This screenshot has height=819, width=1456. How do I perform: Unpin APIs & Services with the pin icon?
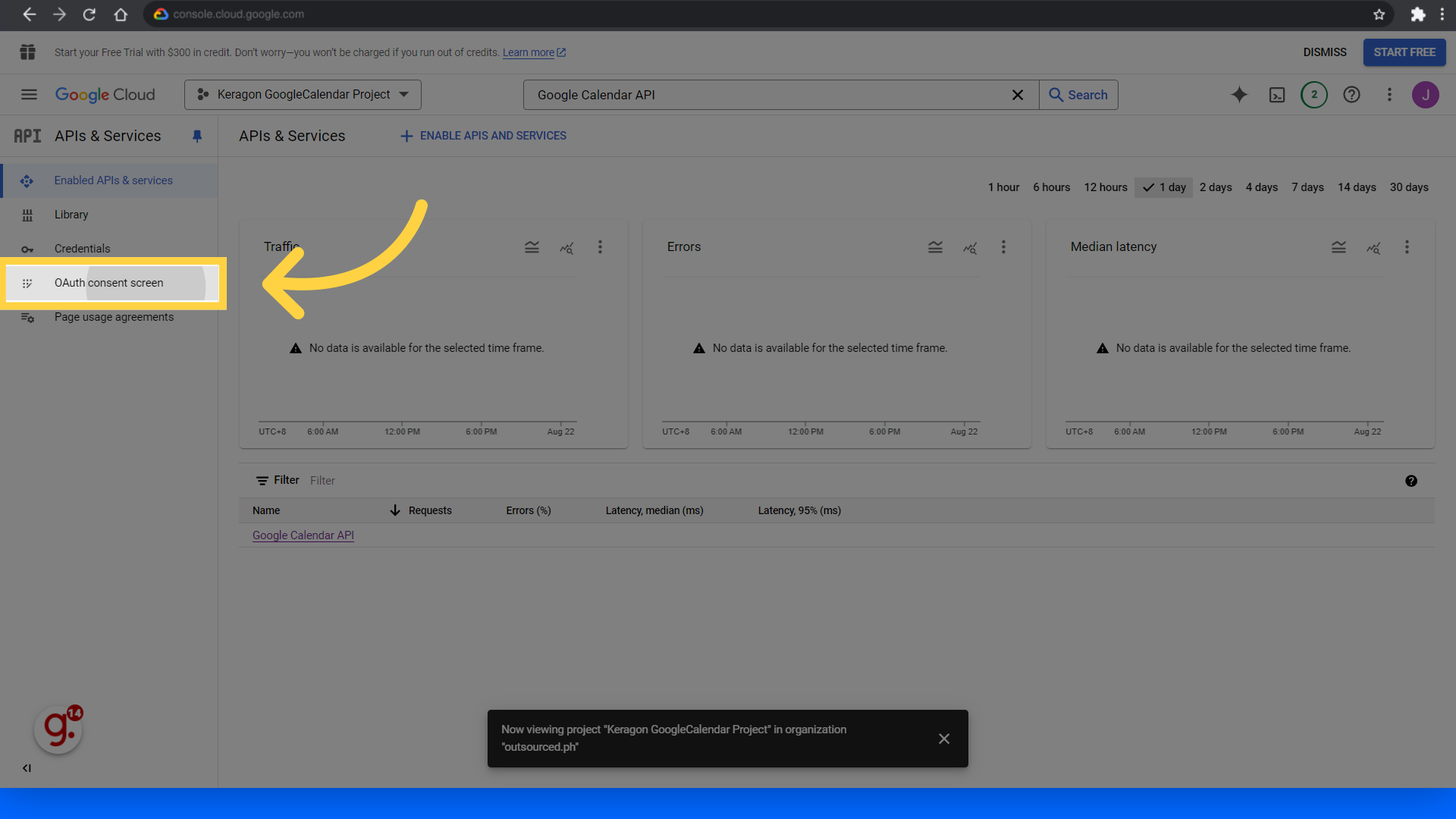197,136
